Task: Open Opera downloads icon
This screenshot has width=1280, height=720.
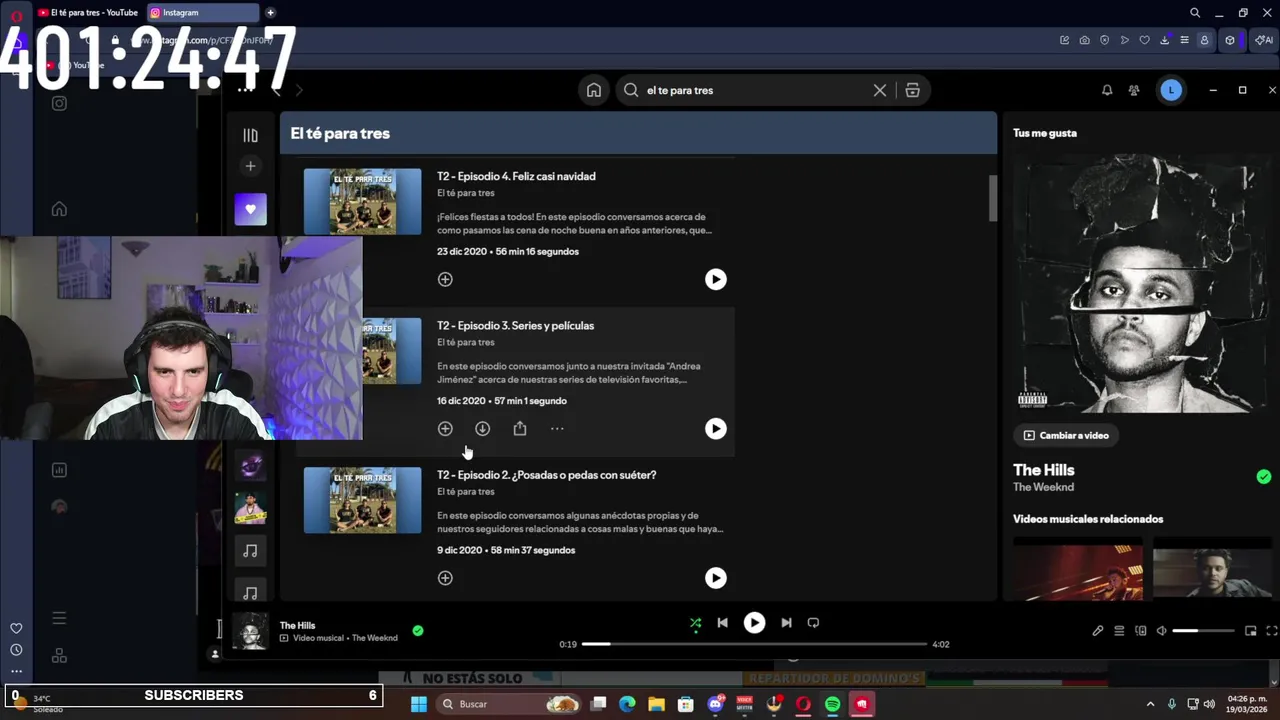Action: coord(1165,40)
